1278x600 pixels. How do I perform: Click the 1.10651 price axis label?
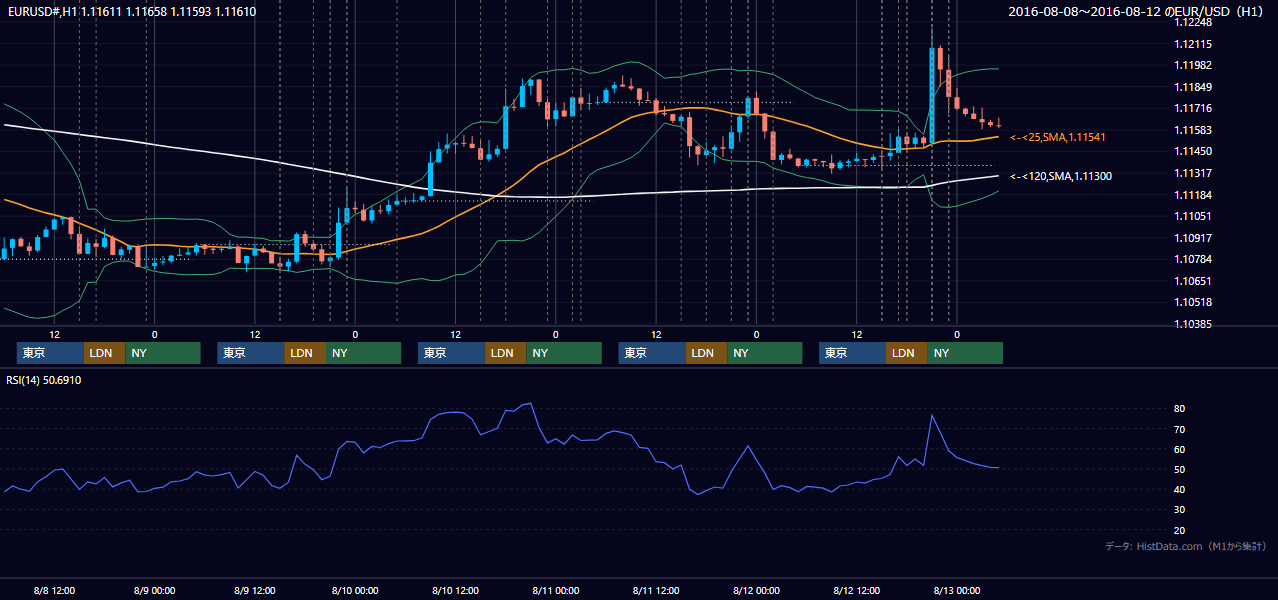coord(1194,281)
